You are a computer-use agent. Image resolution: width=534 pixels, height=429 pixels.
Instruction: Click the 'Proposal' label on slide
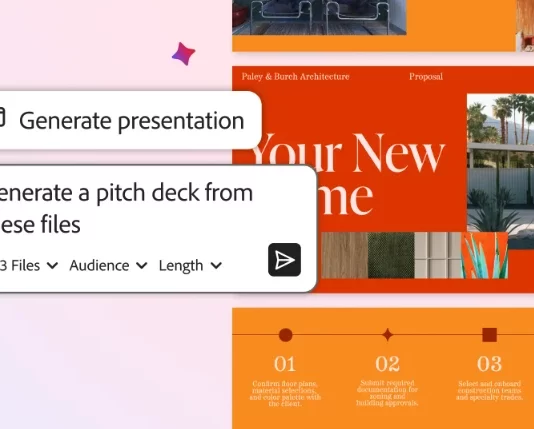pyautogui.click(x=426, y=77)
